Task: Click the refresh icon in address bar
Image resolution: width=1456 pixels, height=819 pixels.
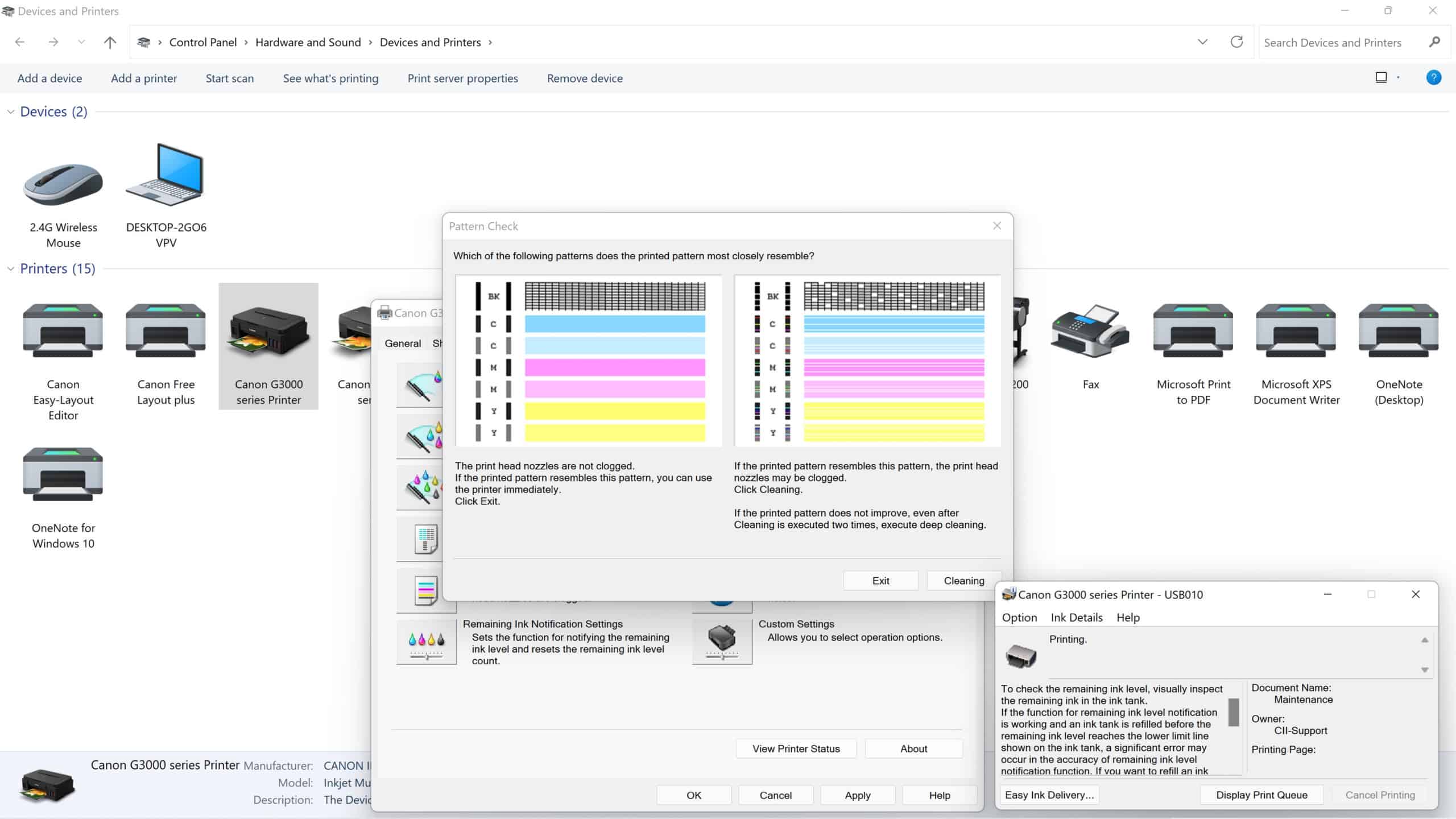Action: coord(1236,42)
